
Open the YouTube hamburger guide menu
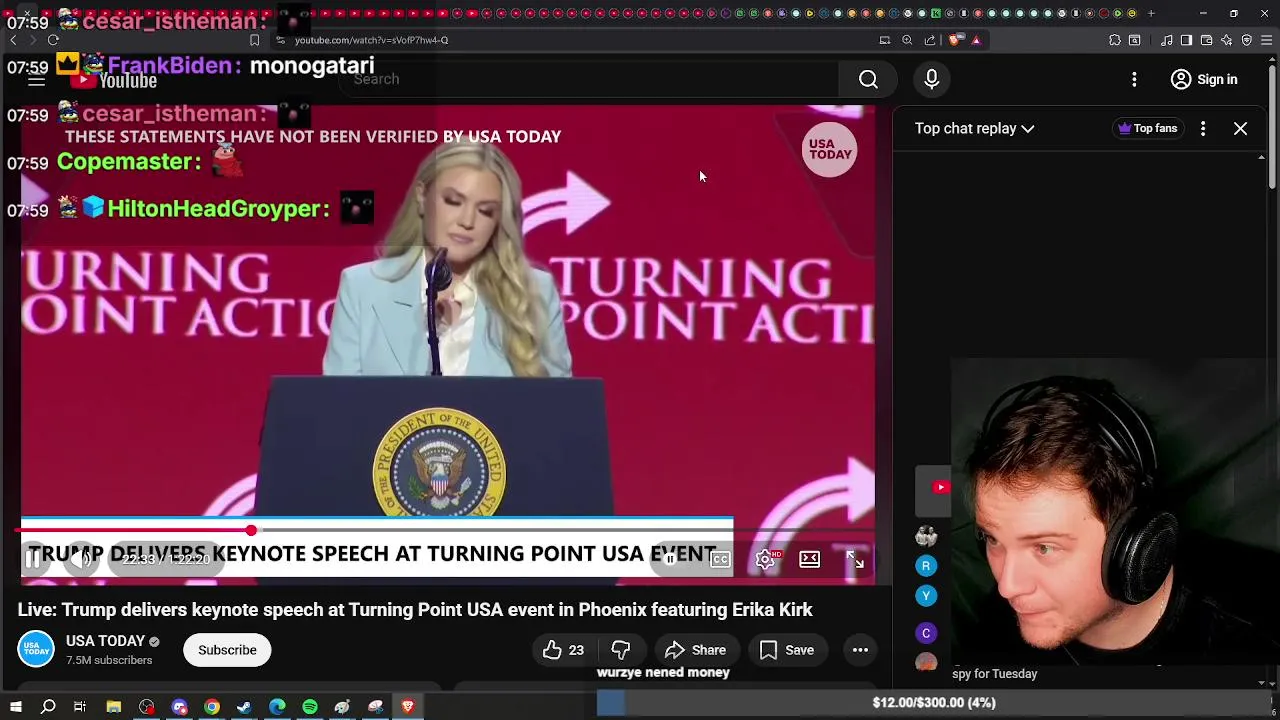tap(36, 80)
